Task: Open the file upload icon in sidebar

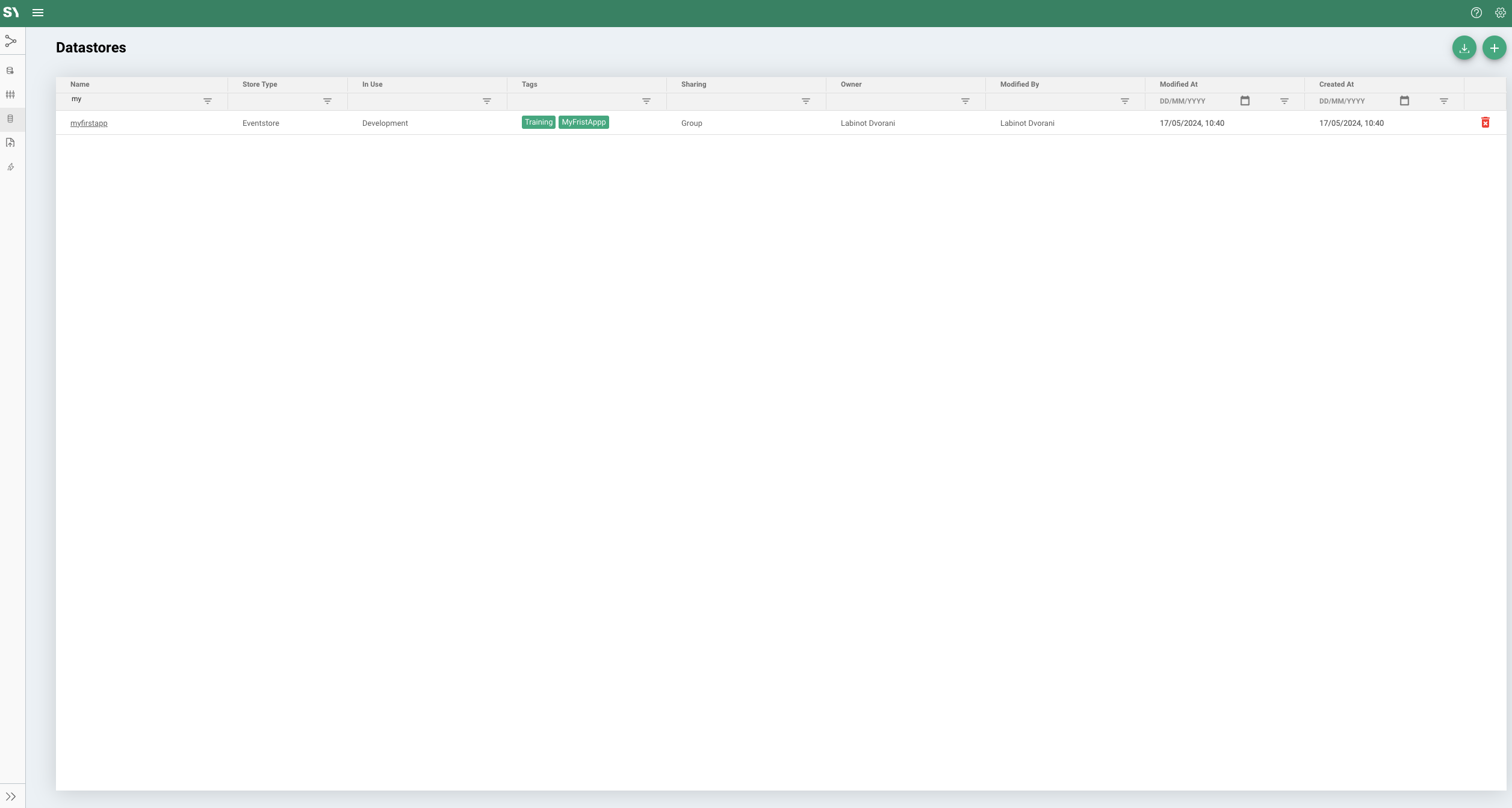Action: 11,143
